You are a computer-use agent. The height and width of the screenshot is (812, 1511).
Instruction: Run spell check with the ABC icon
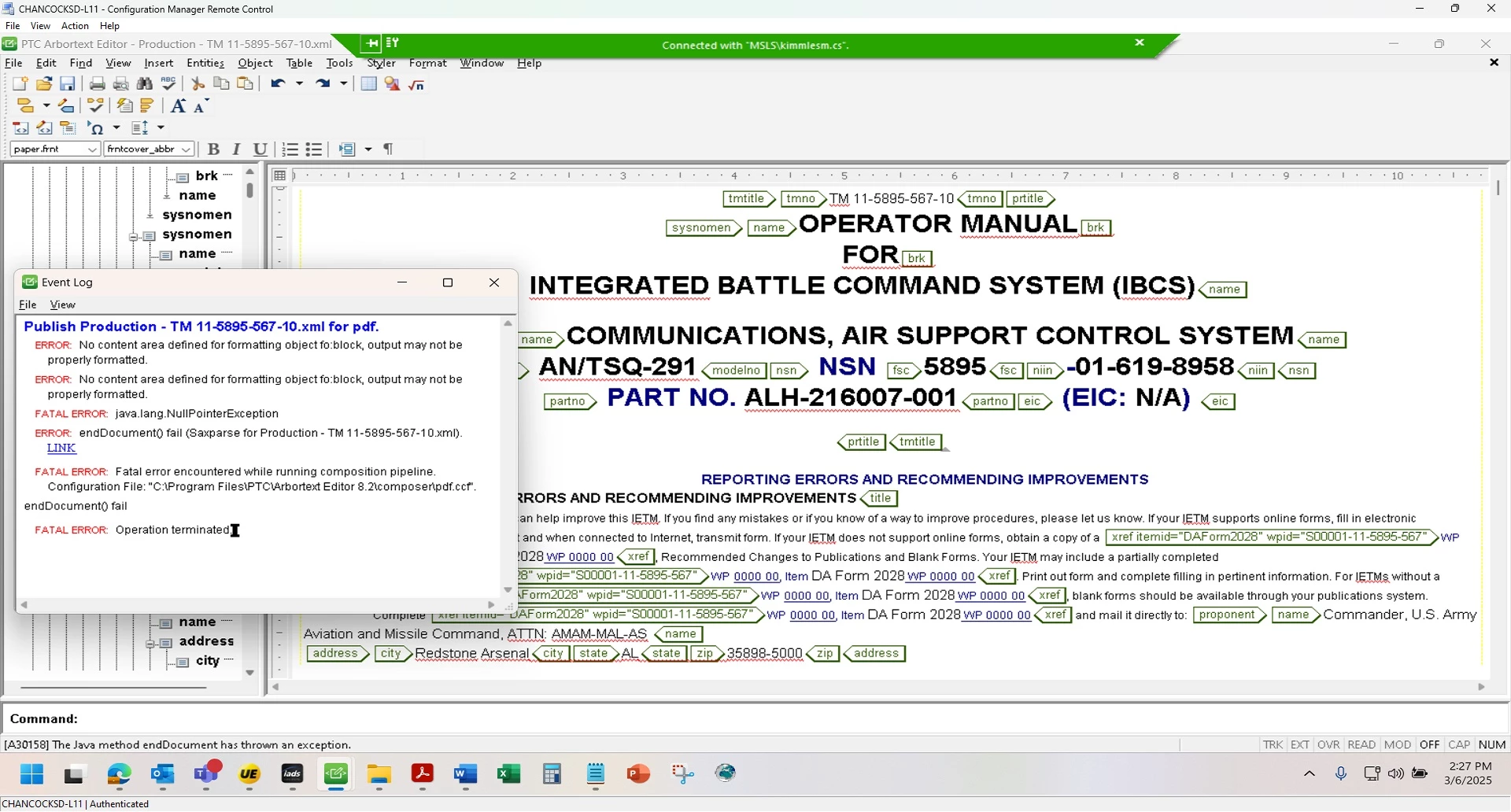click(168, 84)
